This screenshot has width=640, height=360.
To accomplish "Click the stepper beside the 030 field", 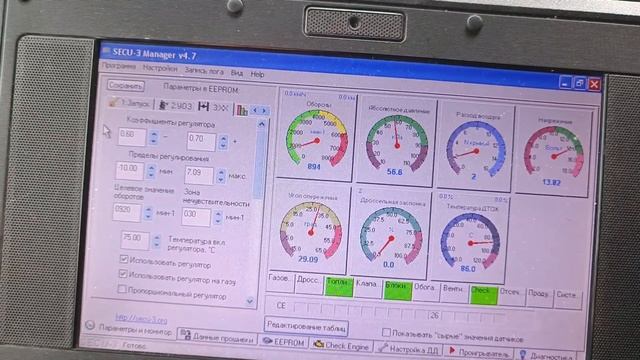I will 218,218.
